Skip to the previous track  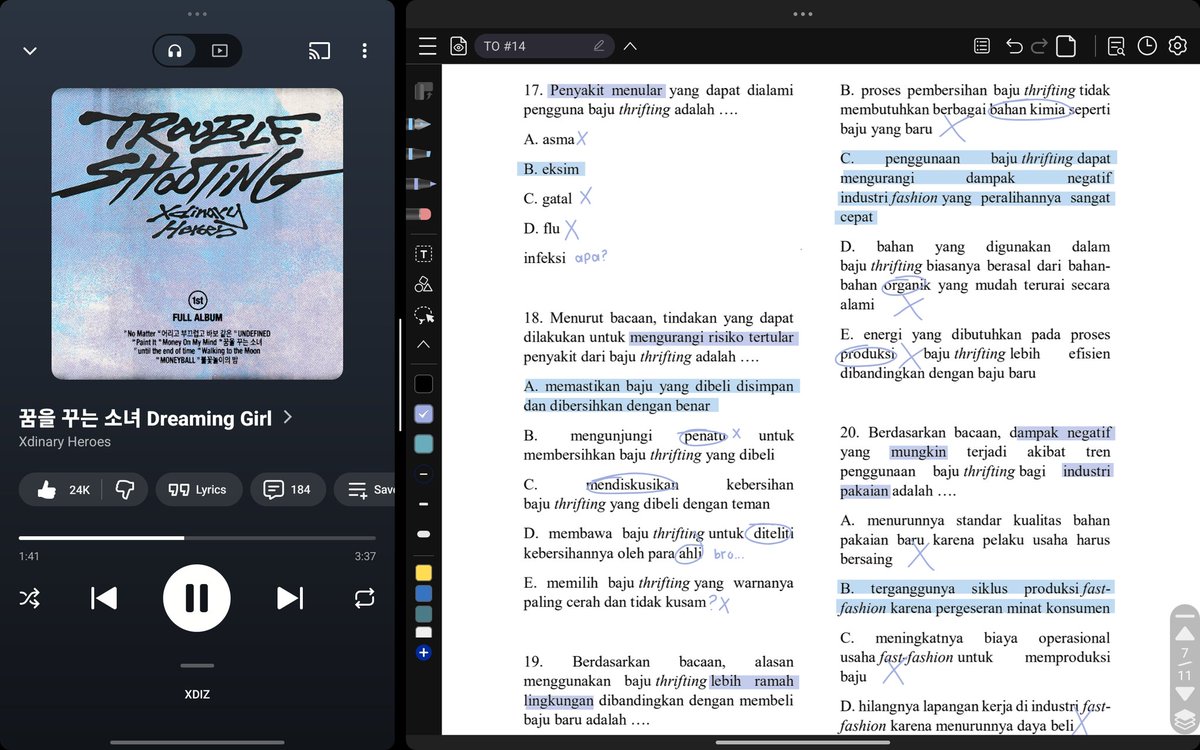click(103, 598)
